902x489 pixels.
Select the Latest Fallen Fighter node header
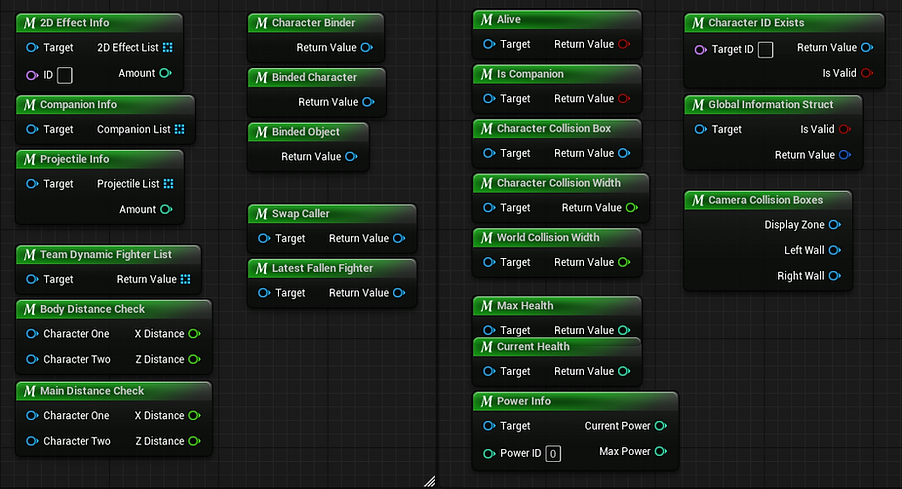tap(332, 269)
